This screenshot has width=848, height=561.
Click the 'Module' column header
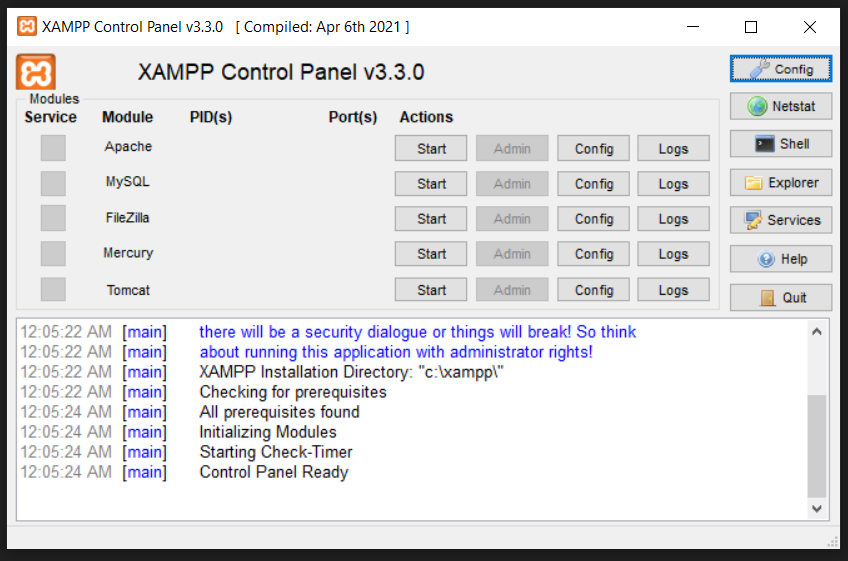(128, 117)
